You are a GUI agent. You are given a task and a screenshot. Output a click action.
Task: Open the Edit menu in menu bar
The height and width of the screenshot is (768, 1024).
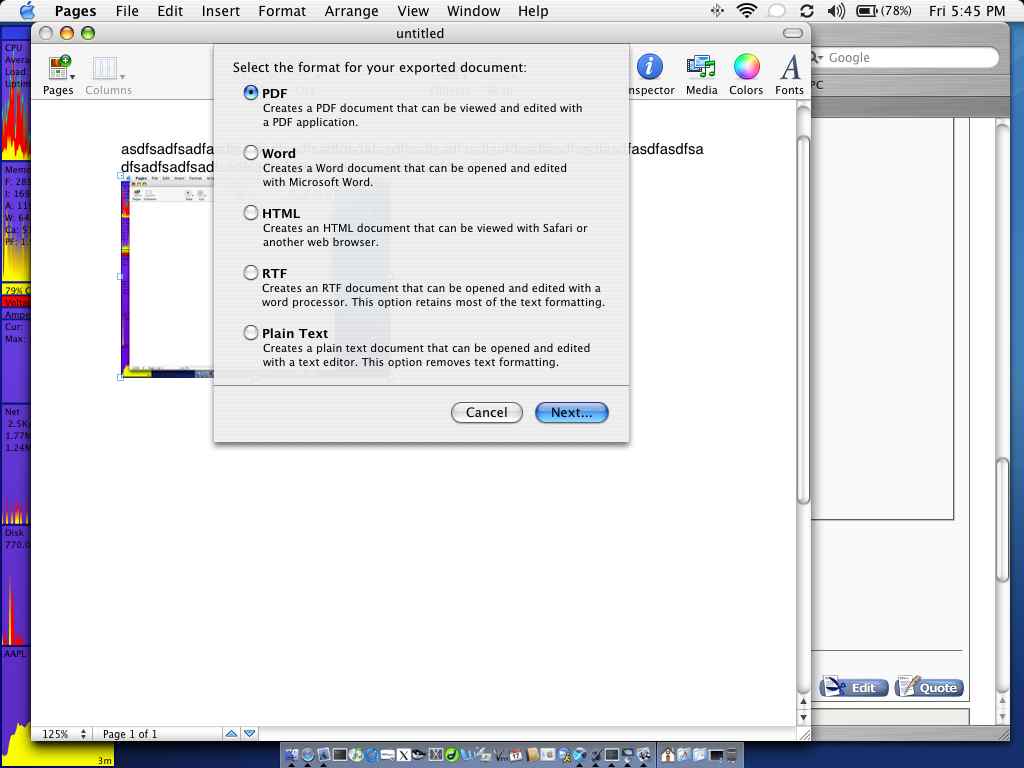[x=170, y=11]
